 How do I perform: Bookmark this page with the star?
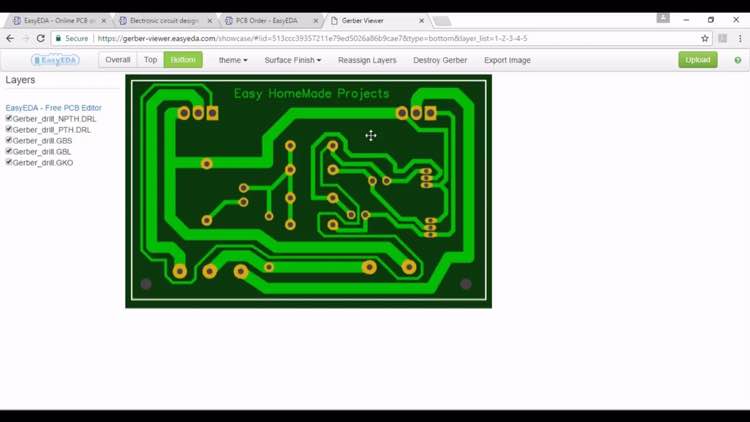pos(705,38)
